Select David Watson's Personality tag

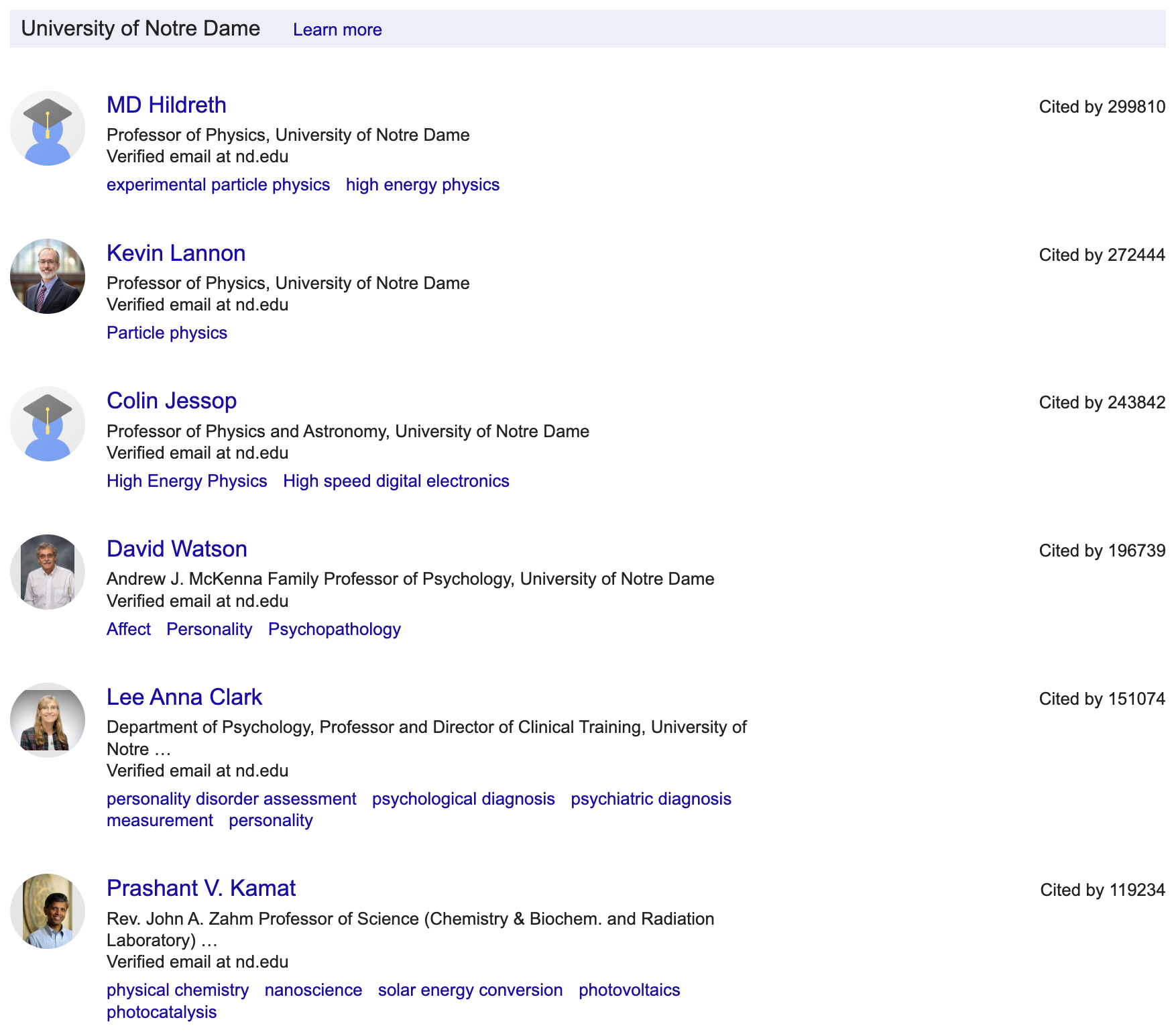tap(209, 629)
